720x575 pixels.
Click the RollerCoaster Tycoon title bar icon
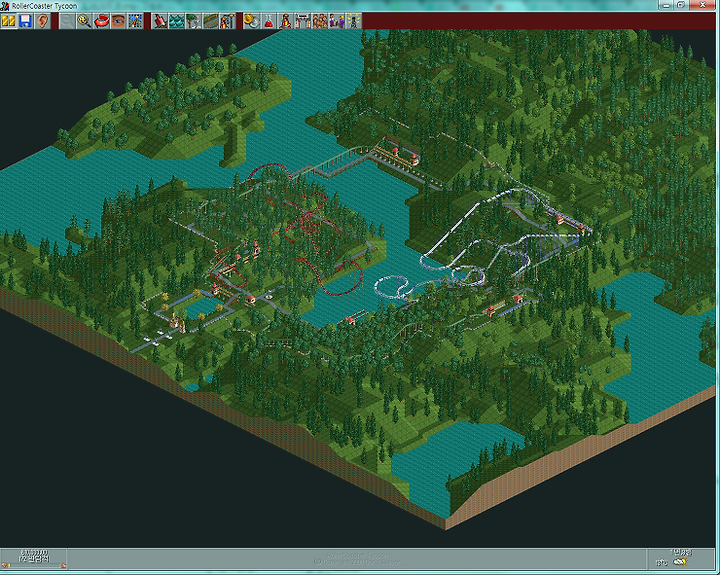tap(5, 6)
